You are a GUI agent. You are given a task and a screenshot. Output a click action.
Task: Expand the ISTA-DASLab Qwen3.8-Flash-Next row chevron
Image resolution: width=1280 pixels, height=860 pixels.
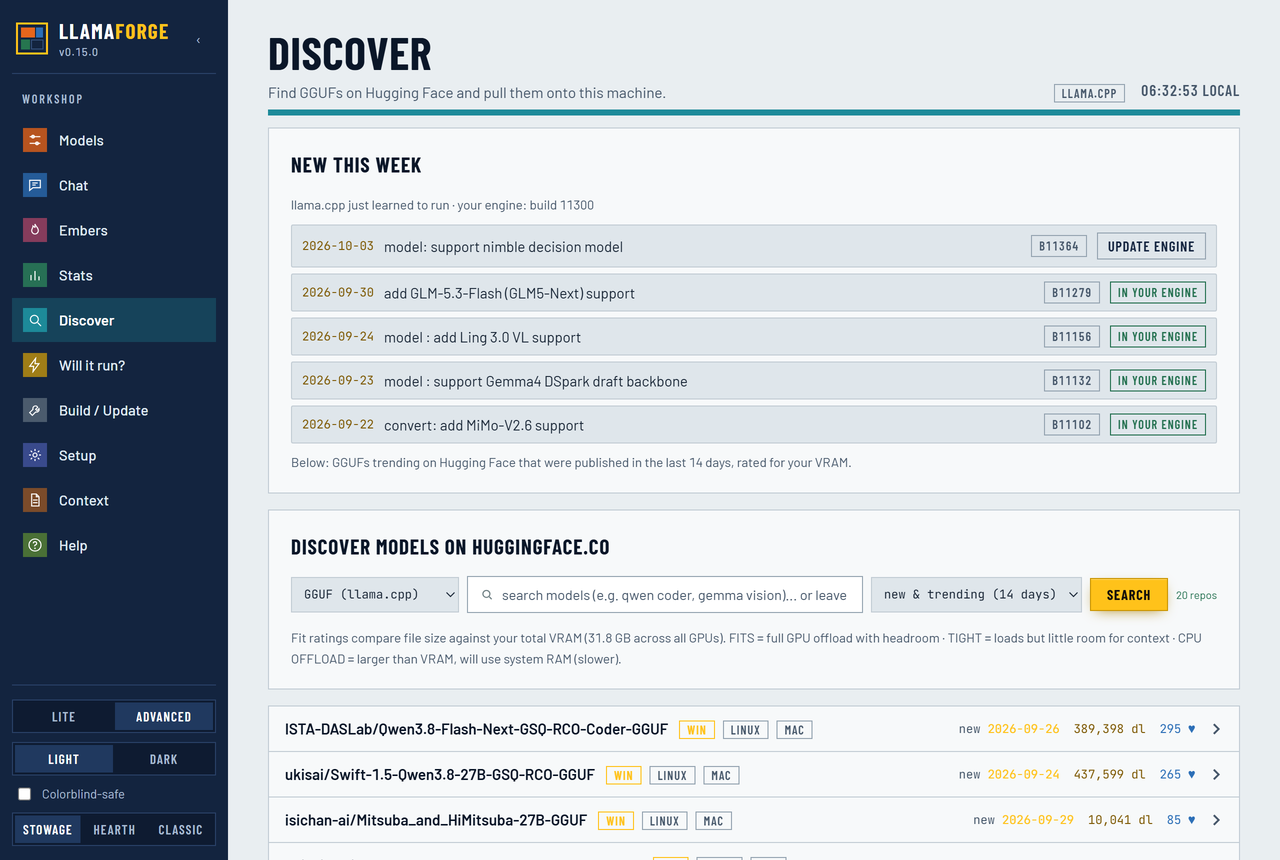[1217, 729]
